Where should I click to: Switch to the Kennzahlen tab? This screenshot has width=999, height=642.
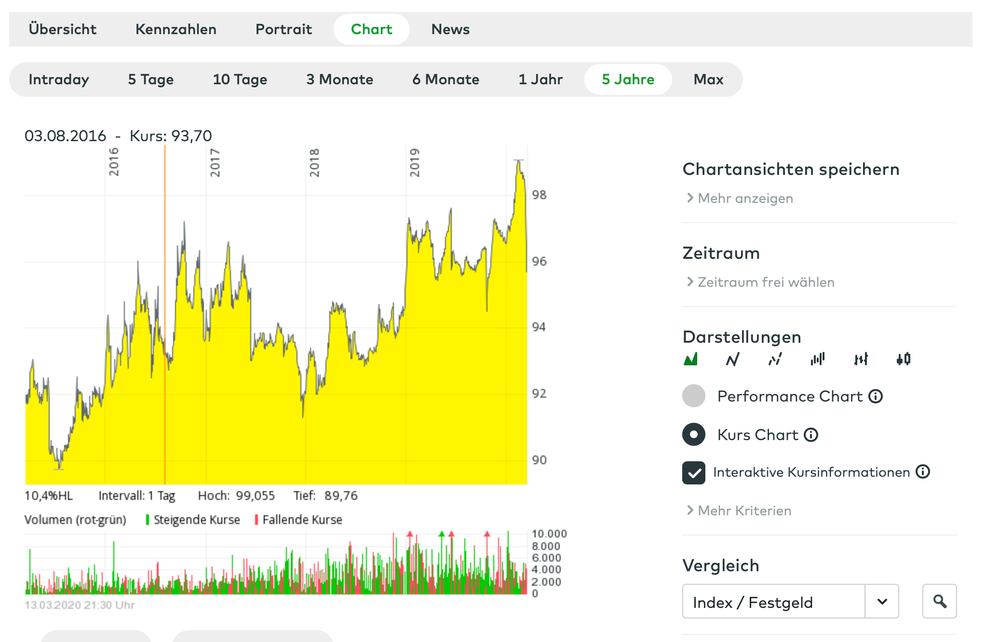tap(176, 29)
